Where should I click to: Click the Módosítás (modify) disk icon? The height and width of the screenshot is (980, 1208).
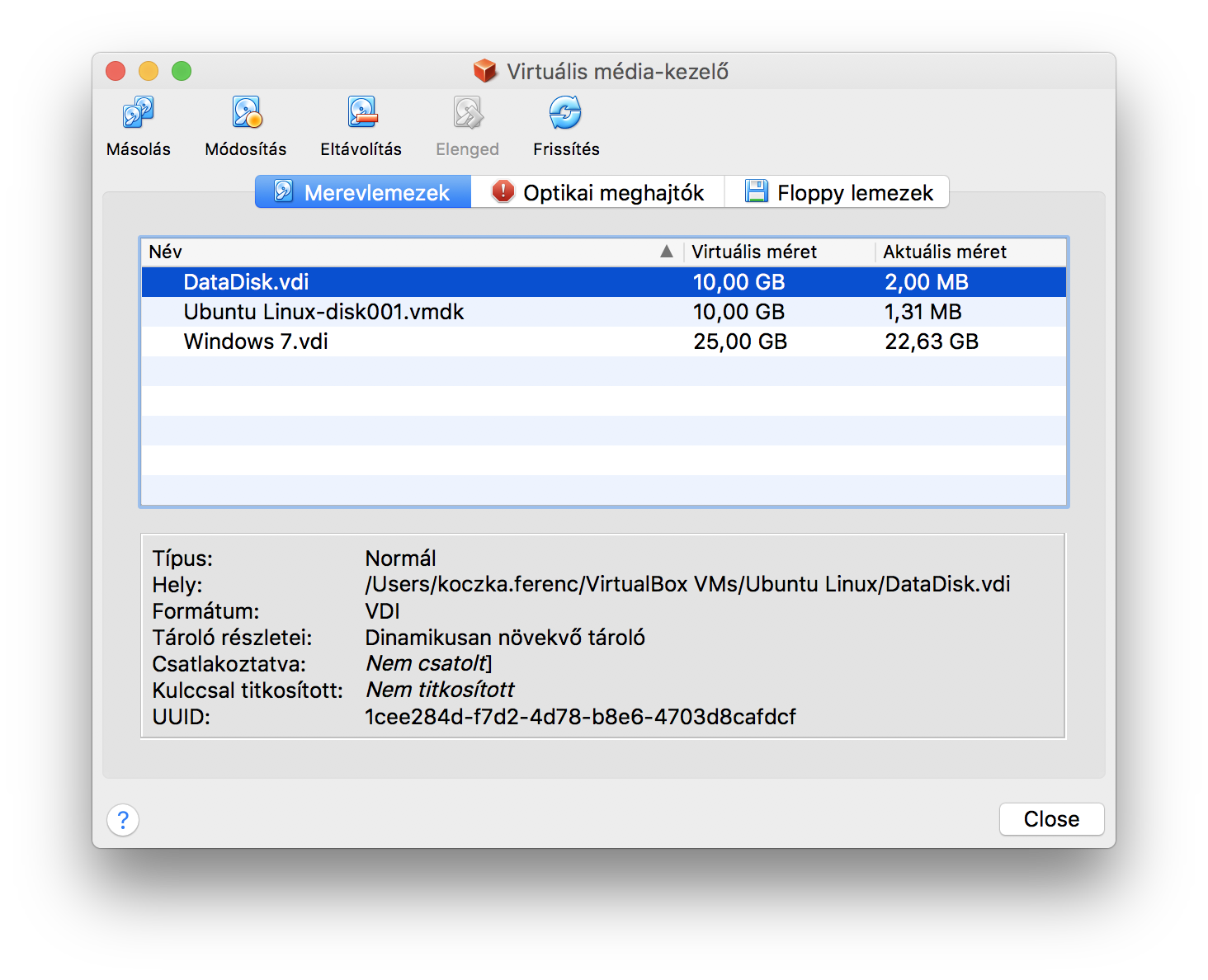click(246, 113)
